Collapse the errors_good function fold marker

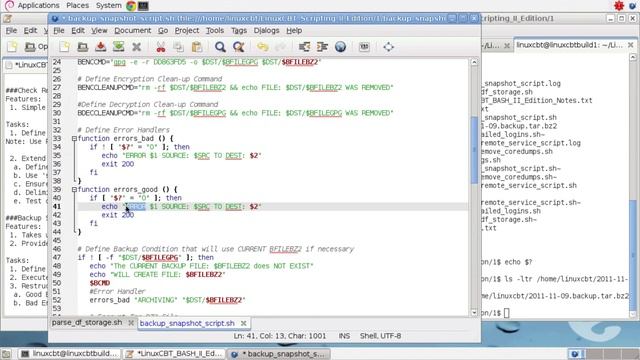(74, 190)
